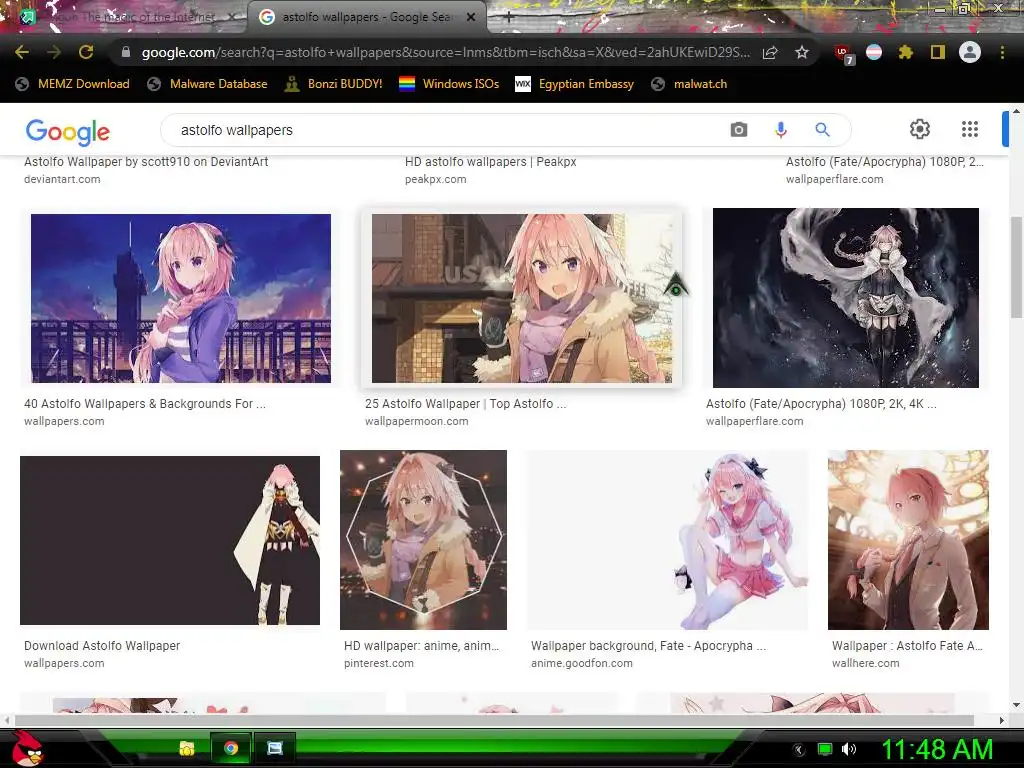The image size is (1024, 768).
Task: Show hidden tray icons arrow
Action: [x=799, y=750]
